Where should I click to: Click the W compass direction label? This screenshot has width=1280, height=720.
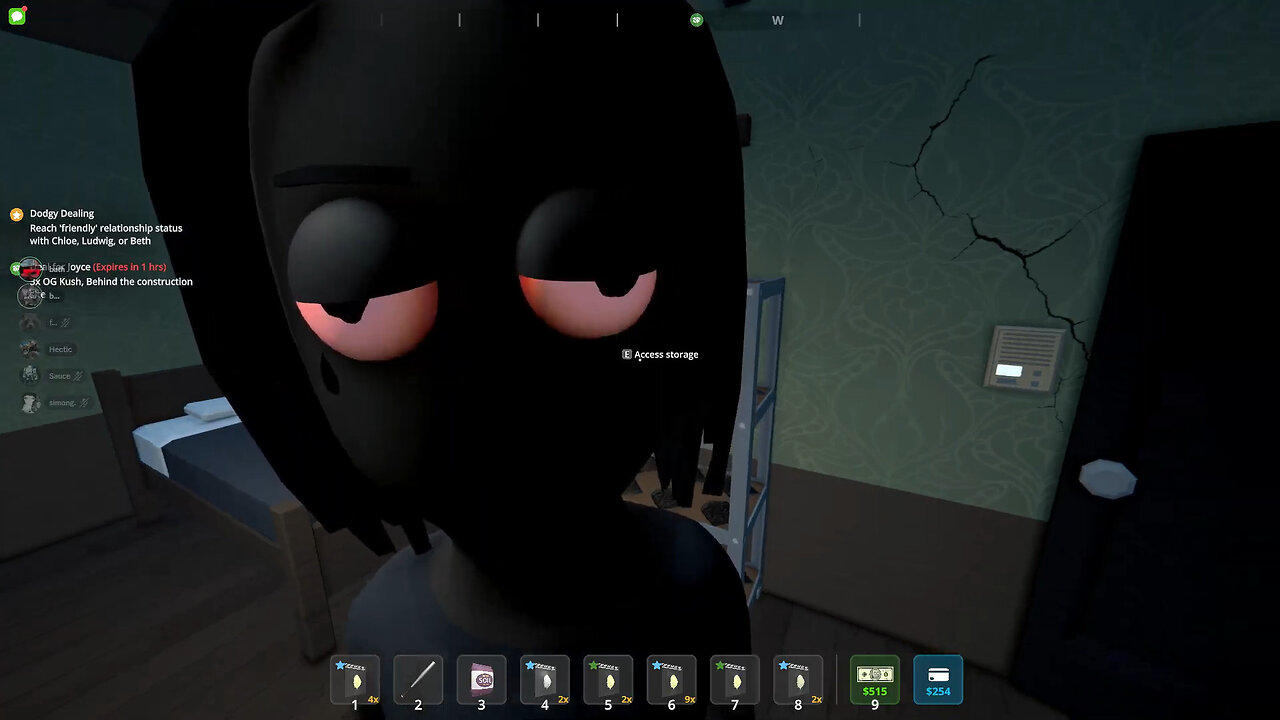(777, 20)
